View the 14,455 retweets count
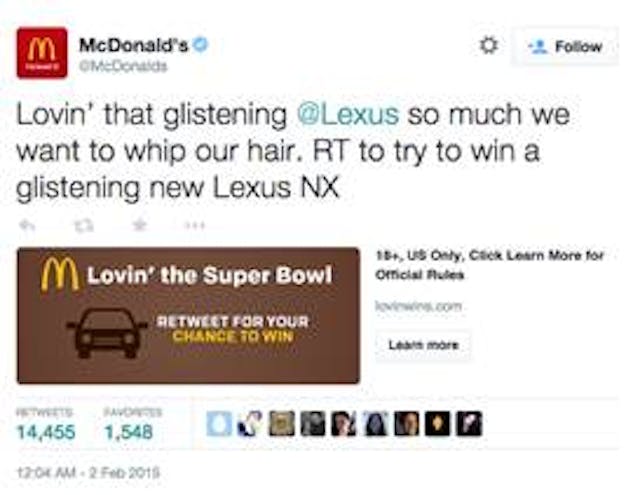 tap(46, 431)
